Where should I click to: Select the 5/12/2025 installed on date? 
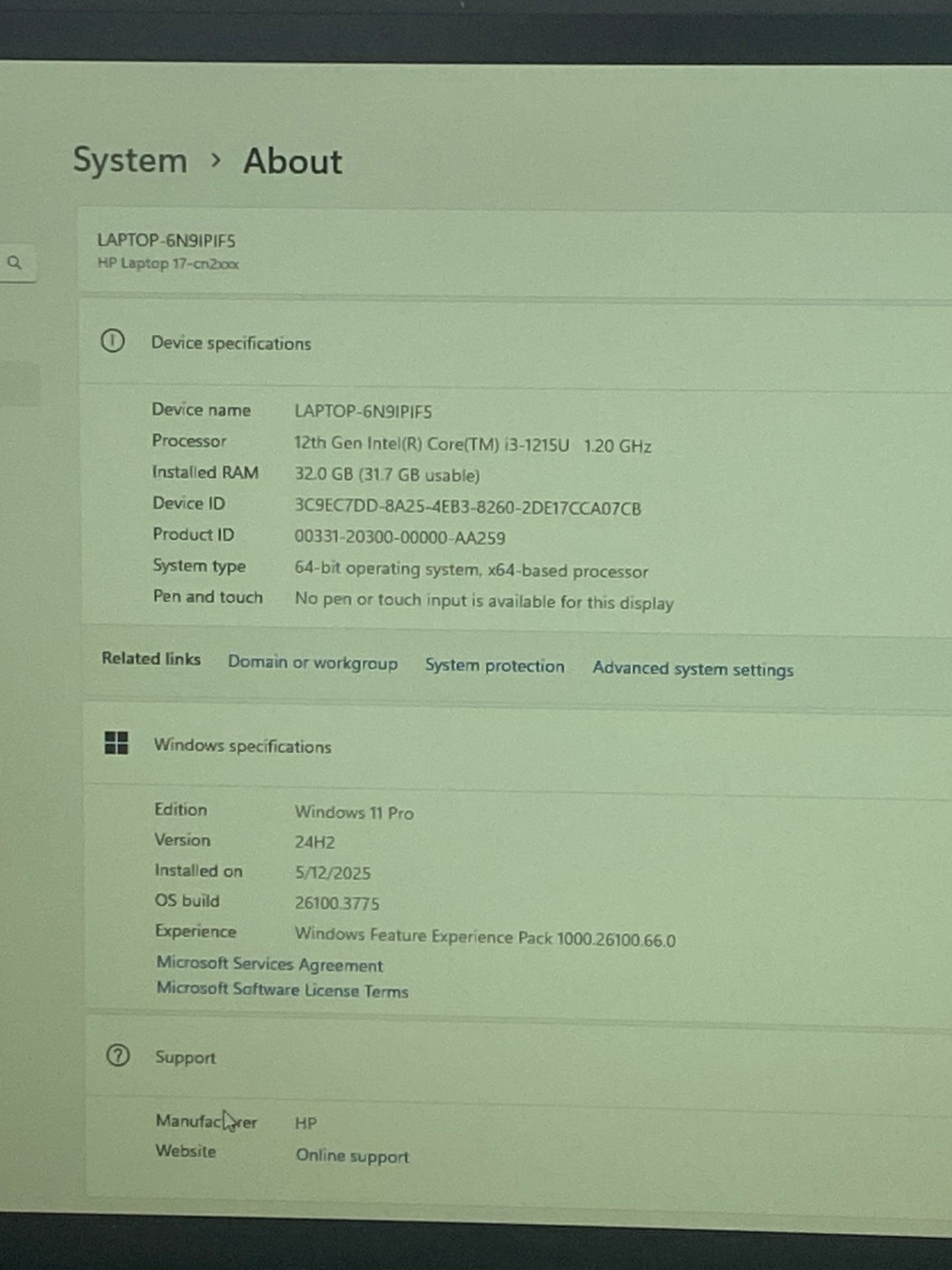pyautogui.click(x=333, y=873)
